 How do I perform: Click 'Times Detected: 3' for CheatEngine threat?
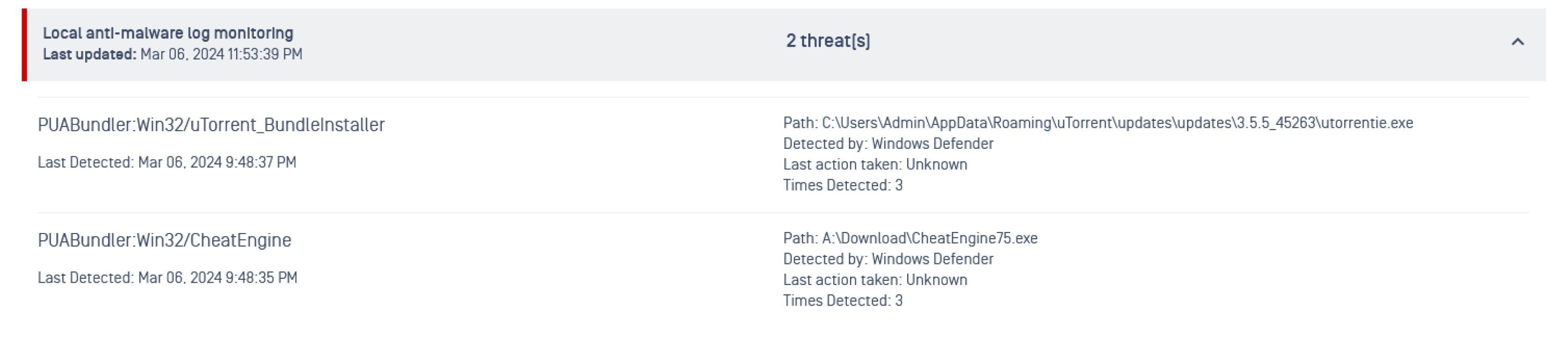pos(843,300)
